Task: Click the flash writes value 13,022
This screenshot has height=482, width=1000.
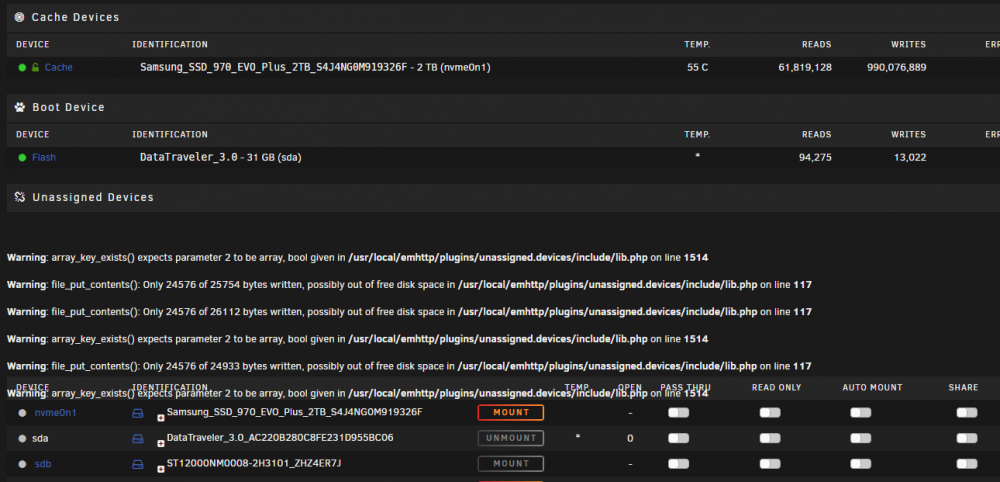Action: click(910, 157)
